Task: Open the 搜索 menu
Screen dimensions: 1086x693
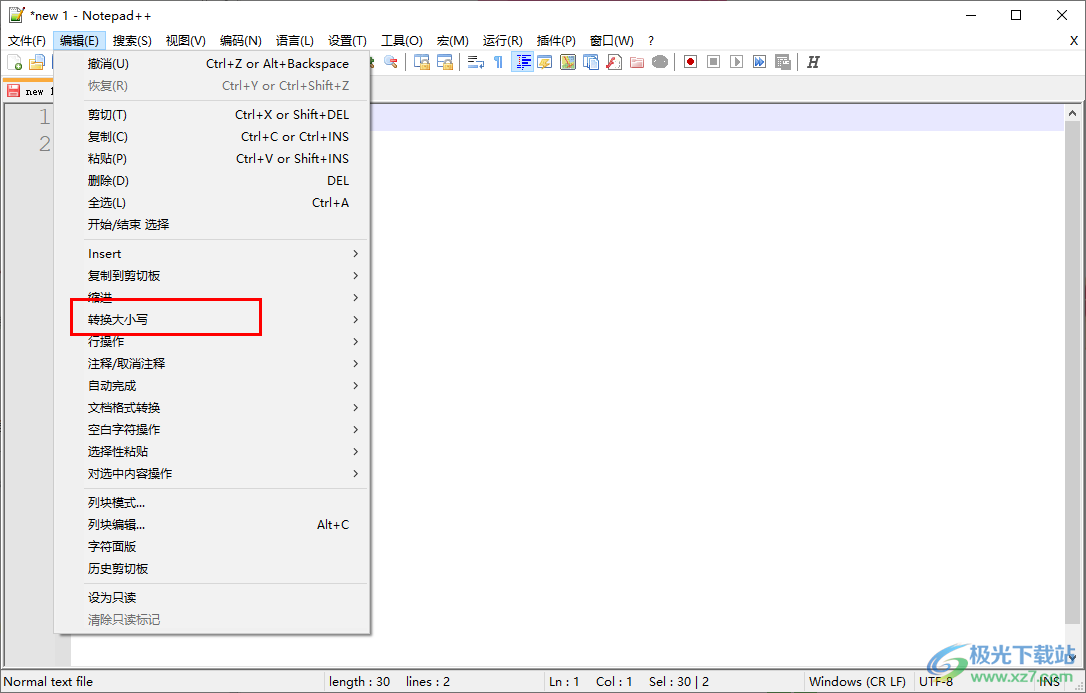Action: pyautogui.click(x=132, y=40)
